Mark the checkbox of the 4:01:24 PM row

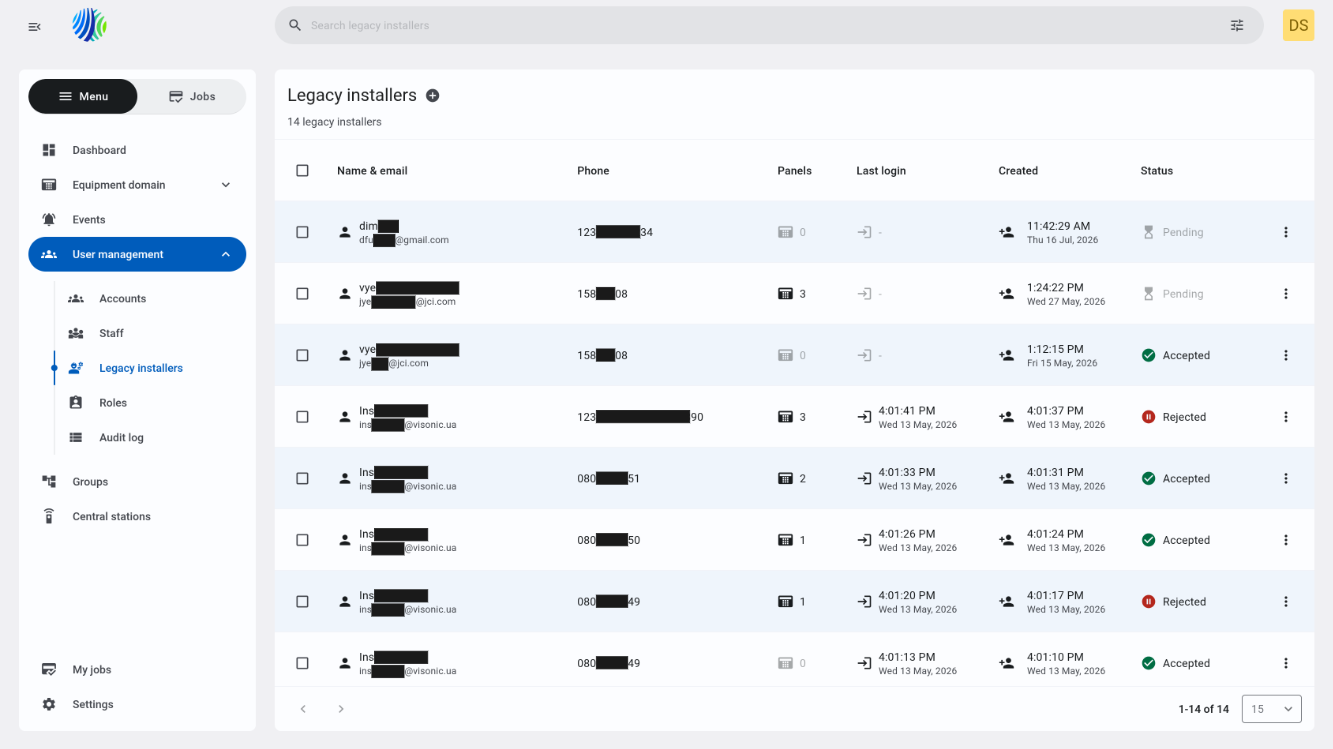pyautogui.click(x=303, y=540)
